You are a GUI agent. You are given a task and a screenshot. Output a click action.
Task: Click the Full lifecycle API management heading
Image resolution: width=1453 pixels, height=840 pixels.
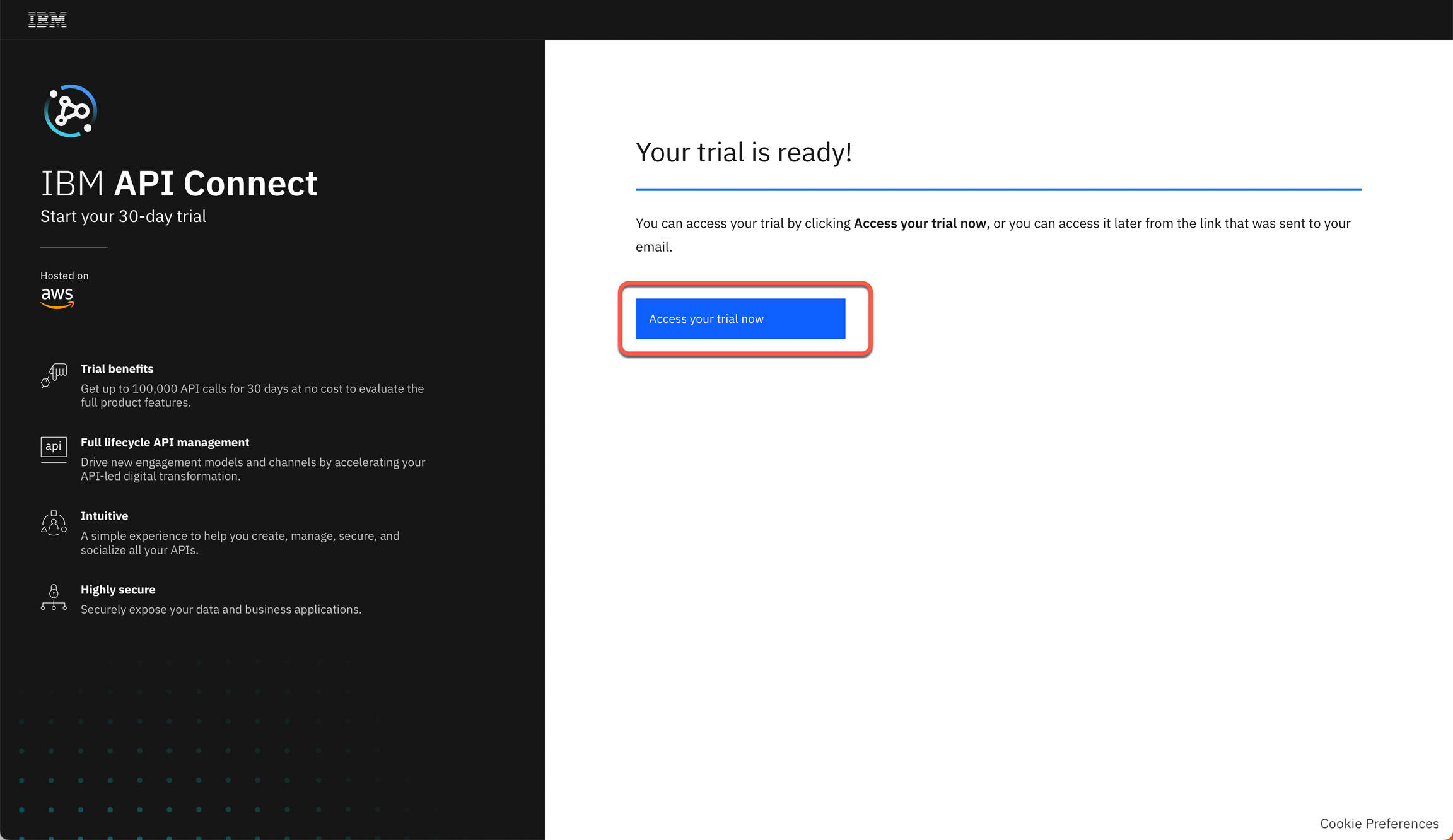(165, 442)
